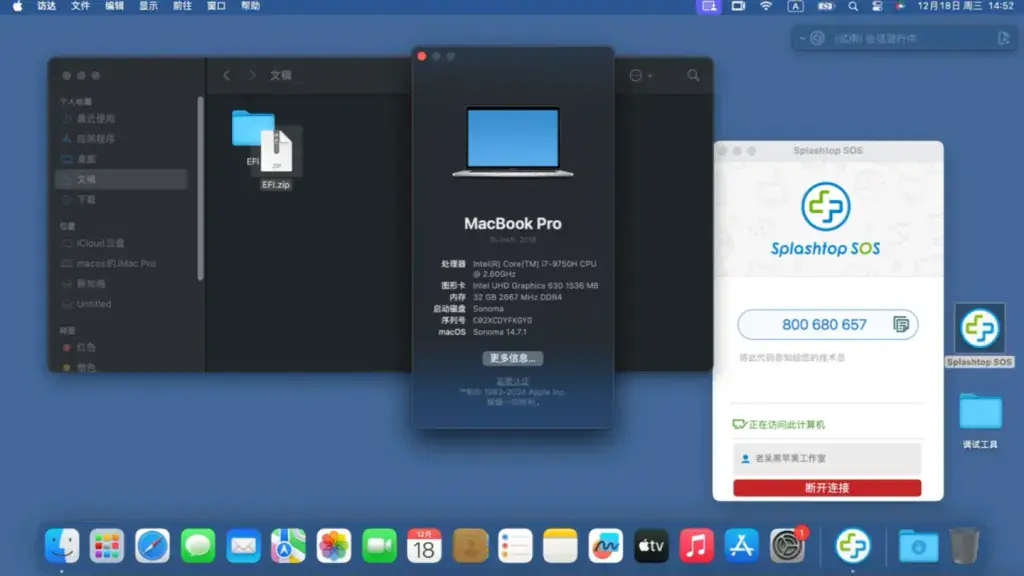Launch Photos from the Dock
The height and width of the screenshot is (576, 1024).
tap(334, 545)
